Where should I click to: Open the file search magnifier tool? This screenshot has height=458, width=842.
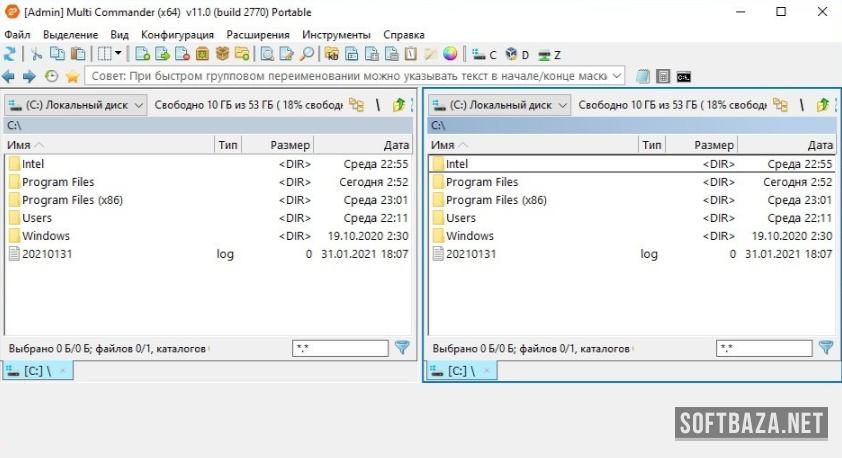pos(307,54)
